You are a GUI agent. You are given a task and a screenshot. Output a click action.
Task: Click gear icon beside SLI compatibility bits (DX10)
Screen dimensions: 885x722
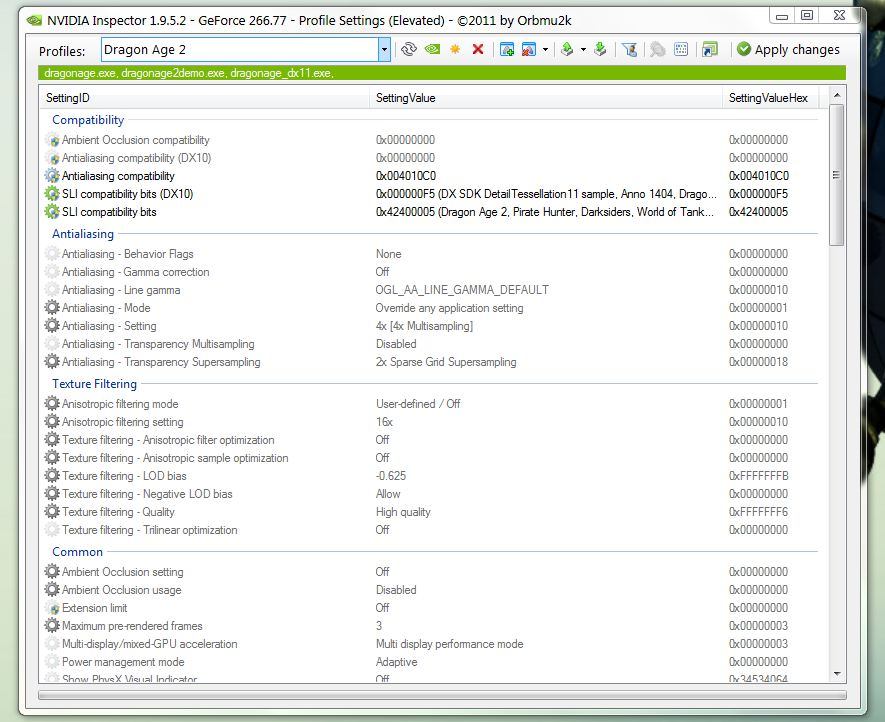(52, 194)
